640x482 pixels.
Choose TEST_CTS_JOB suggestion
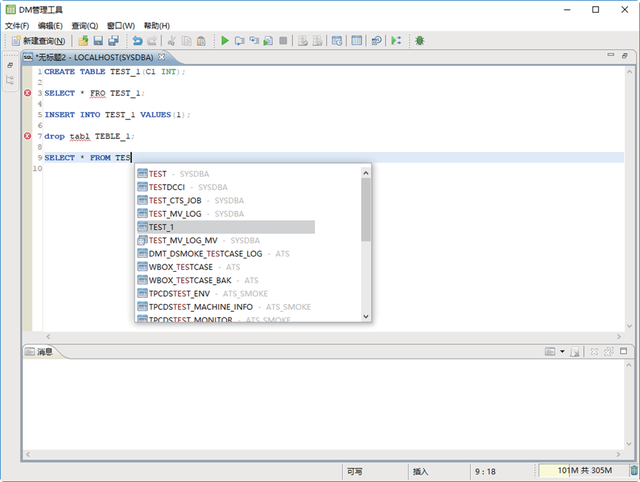point(175,200)
